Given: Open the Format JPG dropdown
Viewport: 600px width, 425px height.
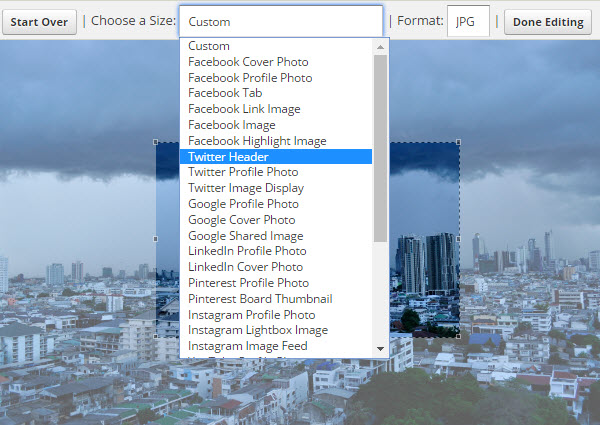Looking at the screenshot, I should pyautogui.click(x=468, y=21).
